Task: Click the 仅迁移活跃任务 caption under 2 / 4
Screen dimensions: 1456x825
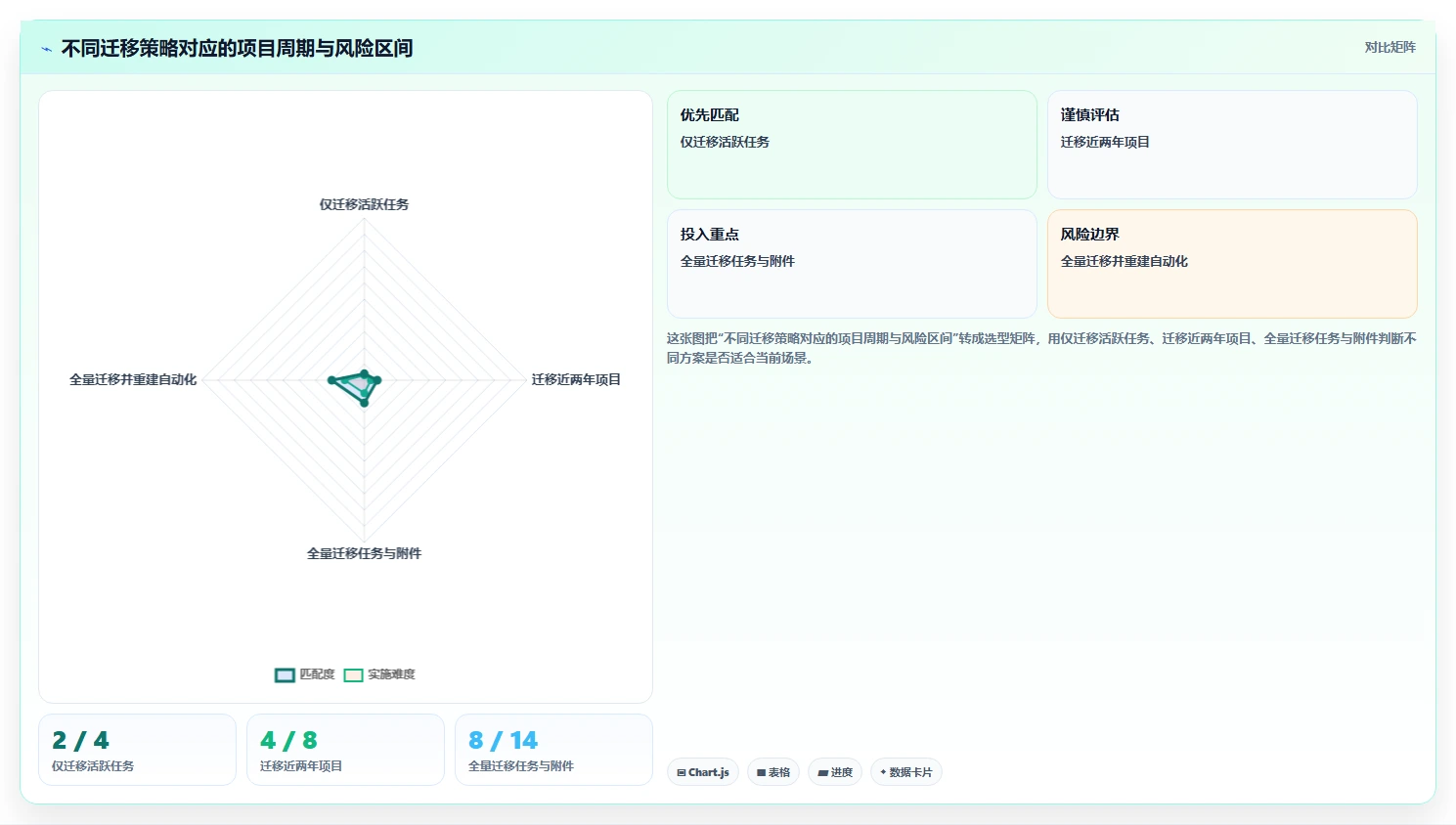Action: pyautogui.click(x=93, y=766)
